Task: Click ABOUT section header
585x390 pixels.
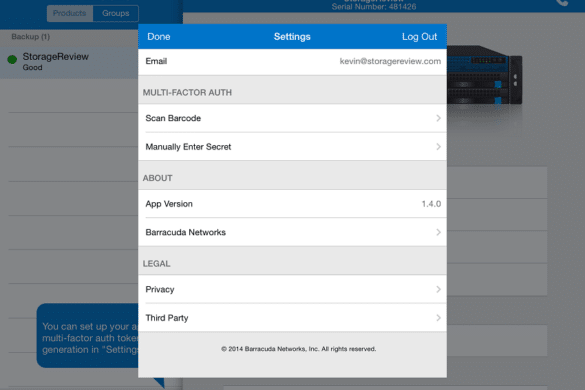Action: [157, 178]
